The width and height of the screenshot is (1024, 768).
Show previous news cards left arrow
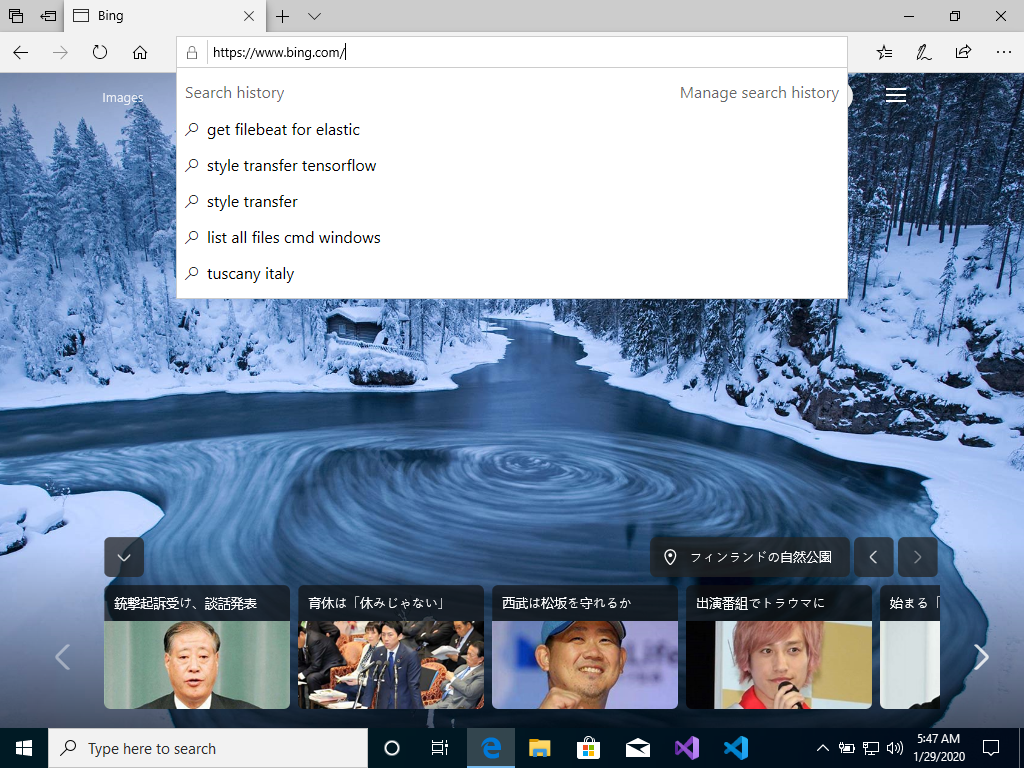click(62, 657)
